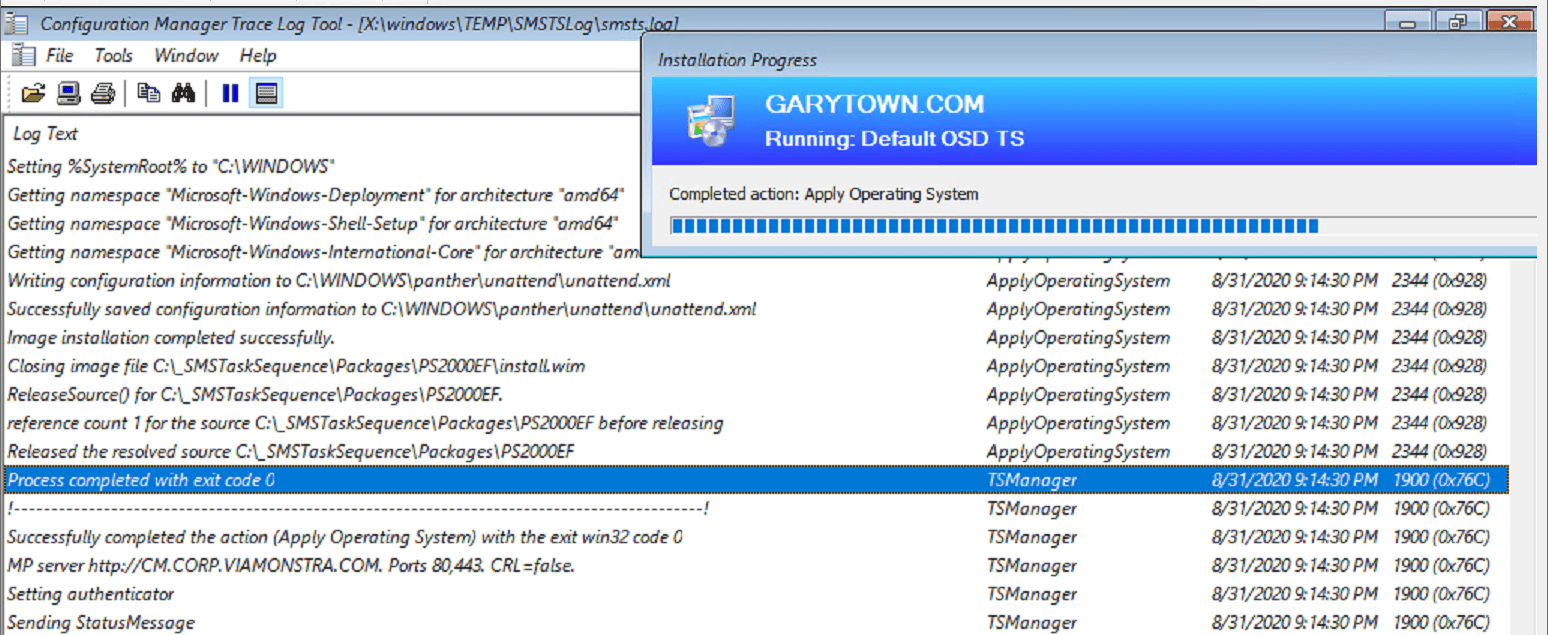Open the Window menu
The height and width of the screenshot is (635, 1548).
tap(186, 55)
